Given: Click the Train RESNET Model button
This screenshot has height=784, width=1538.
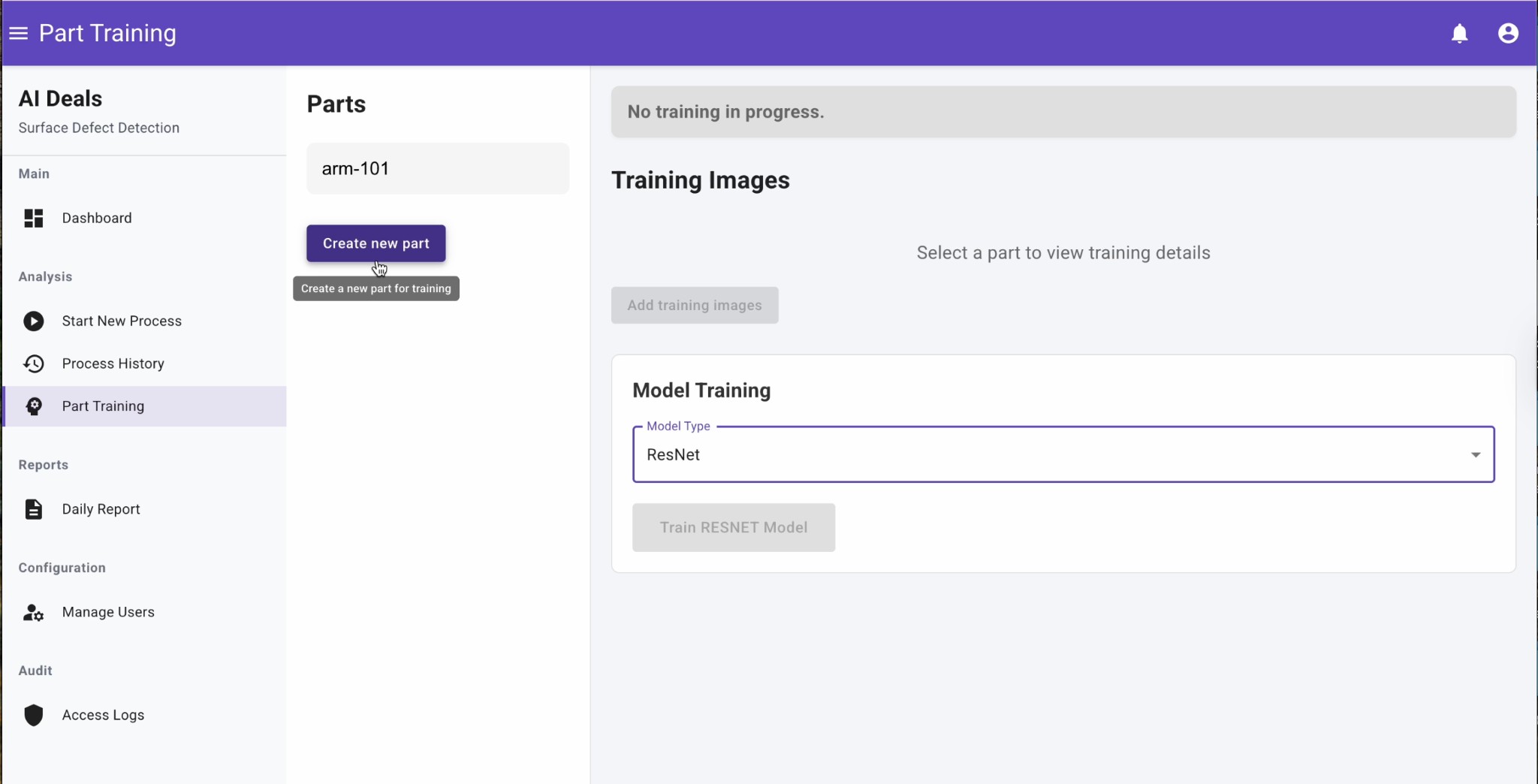Looking at the screenshot, I should tap(733, 528).
